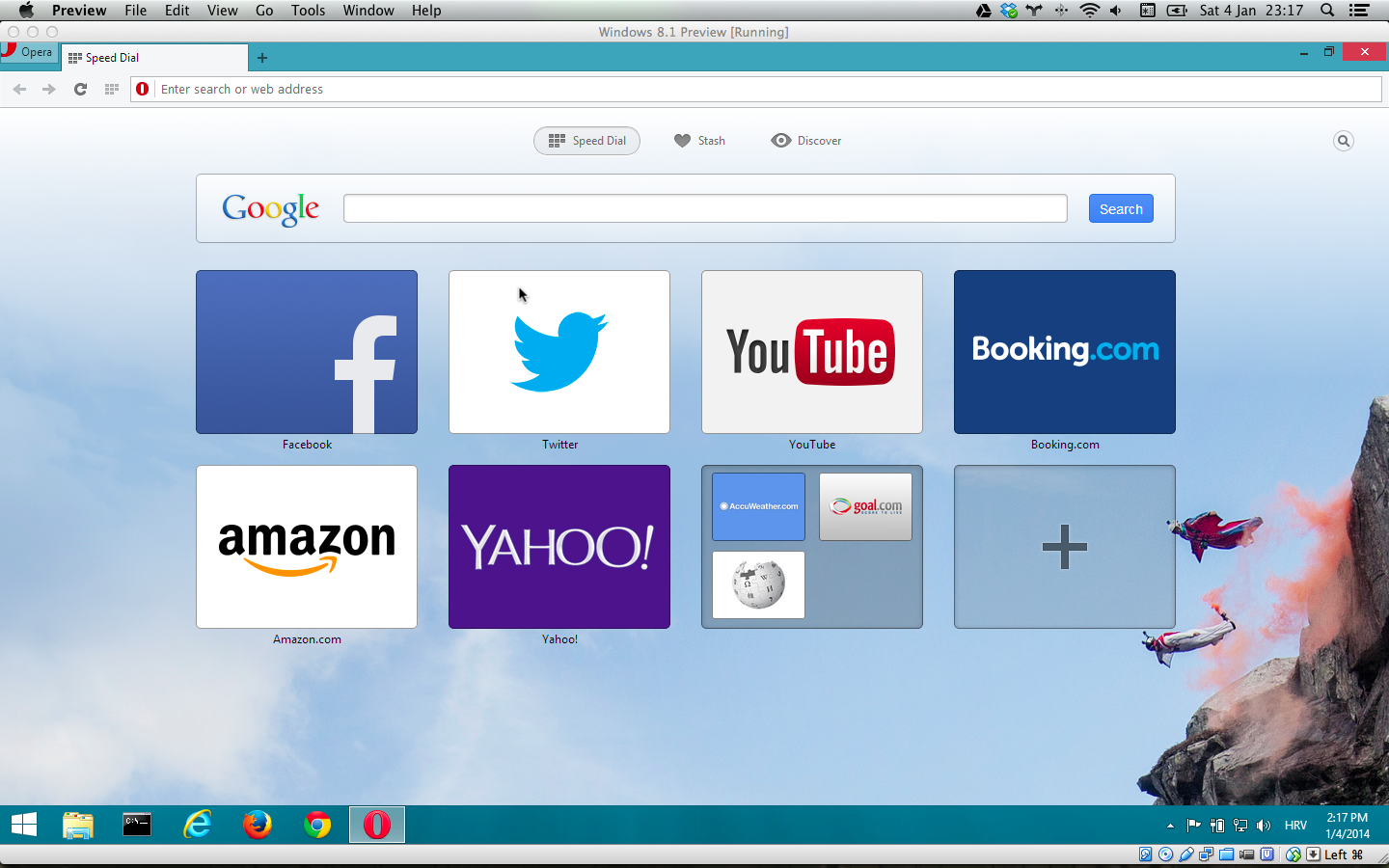Screen dimensions: 1389x868
Task: Open Action Center flag in system tray
Action: (1193, 826)
